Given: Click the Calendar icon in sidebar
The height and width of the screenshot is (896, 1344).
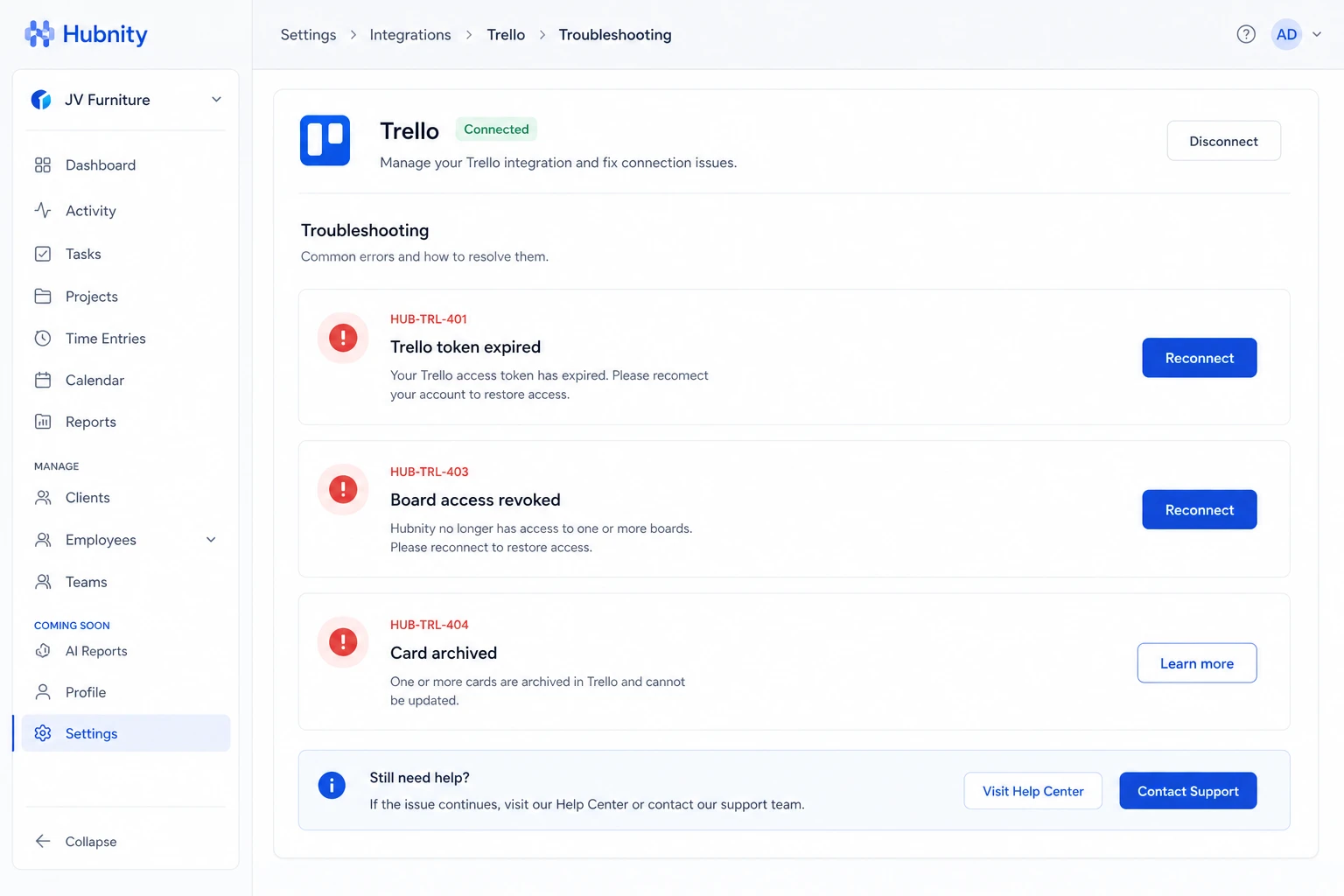Looking at the screenshot, I should click(43, 381).
